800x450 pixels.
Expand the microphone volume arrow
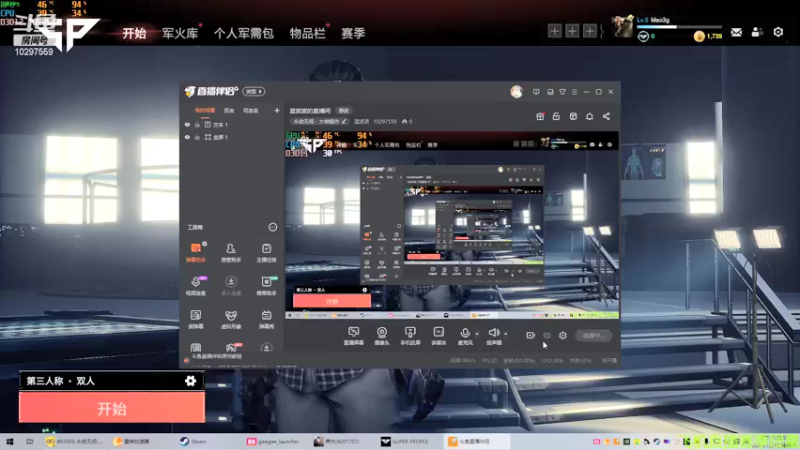477,334
